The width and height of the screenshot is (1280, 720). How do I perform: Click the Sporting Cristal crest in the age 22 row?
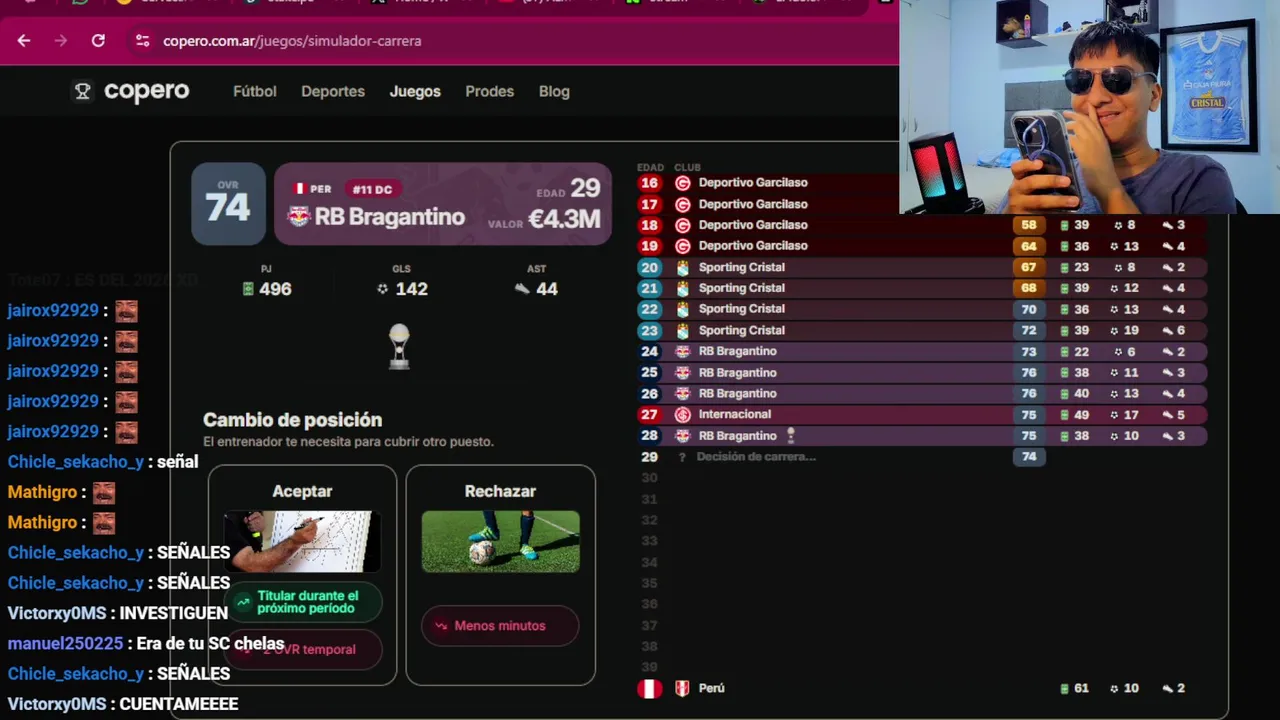683,309
